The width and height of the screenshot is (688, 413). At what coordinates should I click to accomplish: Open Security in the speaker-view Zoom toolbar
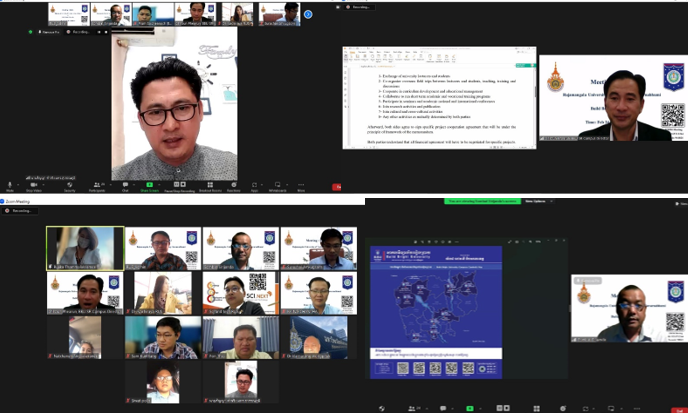click(70, 187)
